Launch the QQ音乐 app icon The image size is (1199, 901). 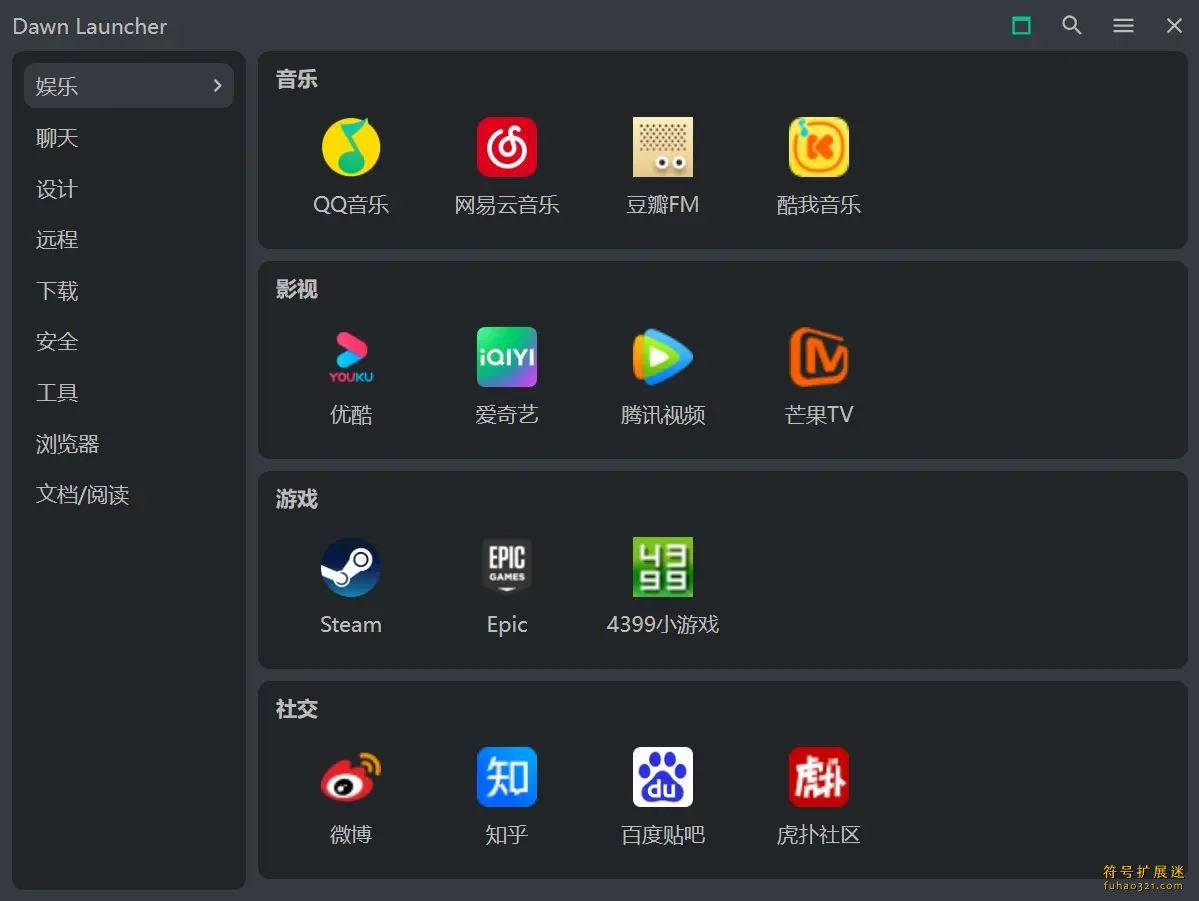coord(351,147)
